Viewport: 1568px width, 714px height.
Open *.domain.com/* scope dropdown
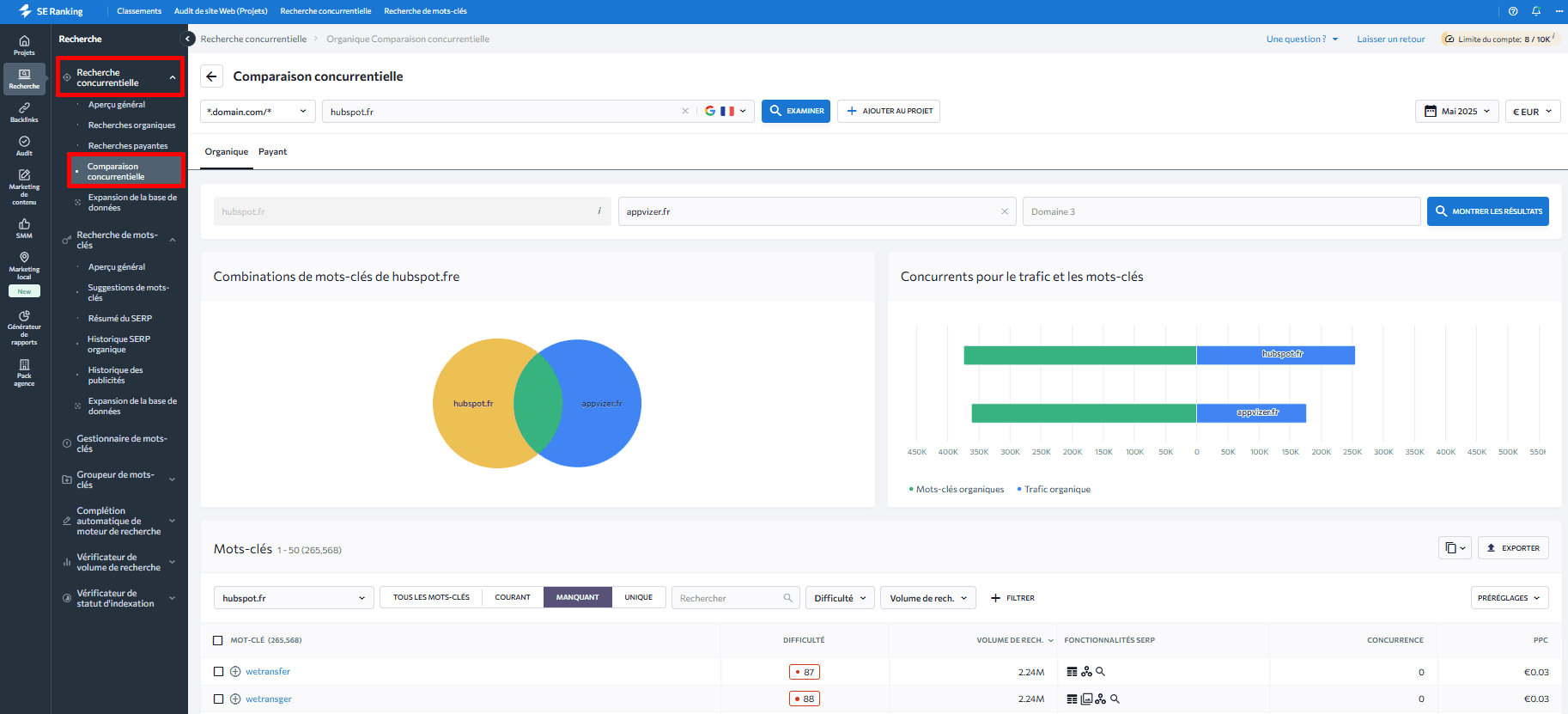258,112
